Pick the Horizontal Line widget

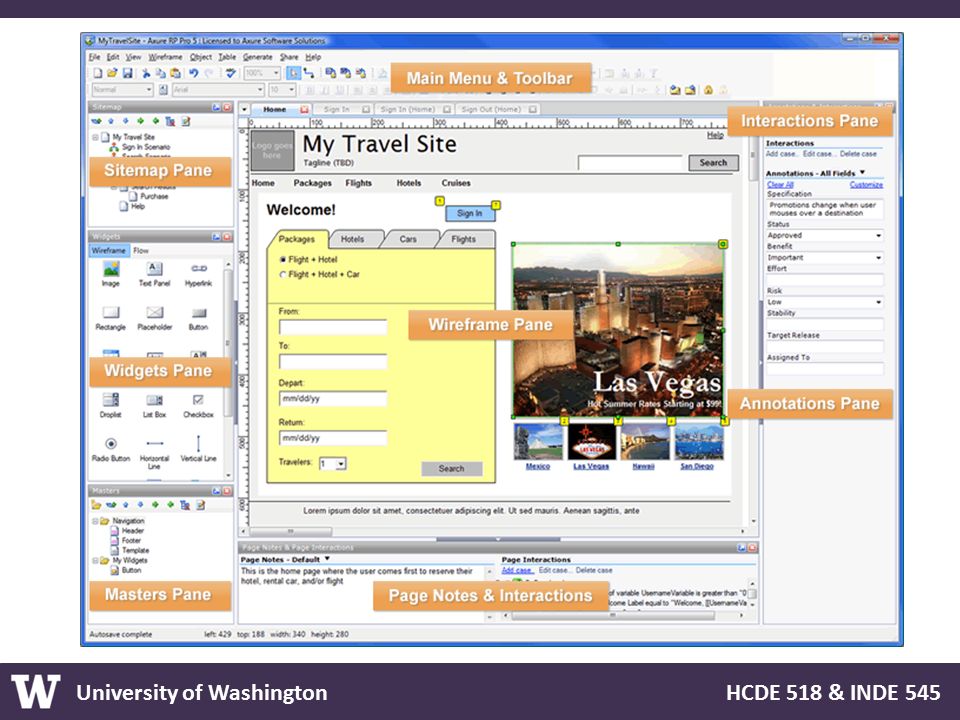tap(154, 452)
